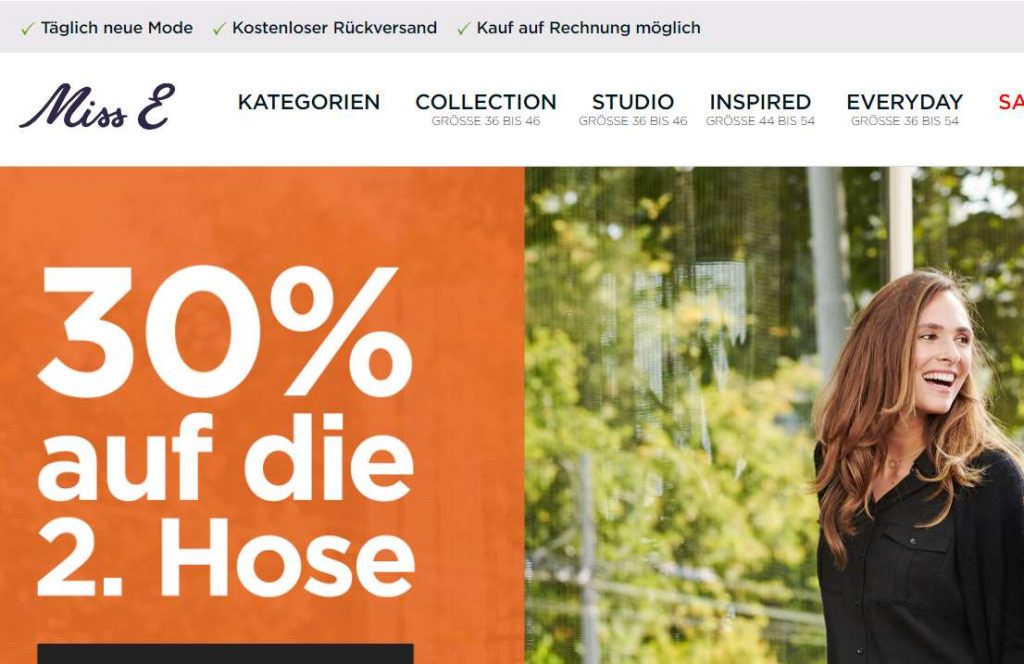Go to the STUDIO section

pyautogui.click(x=633, y=102)
